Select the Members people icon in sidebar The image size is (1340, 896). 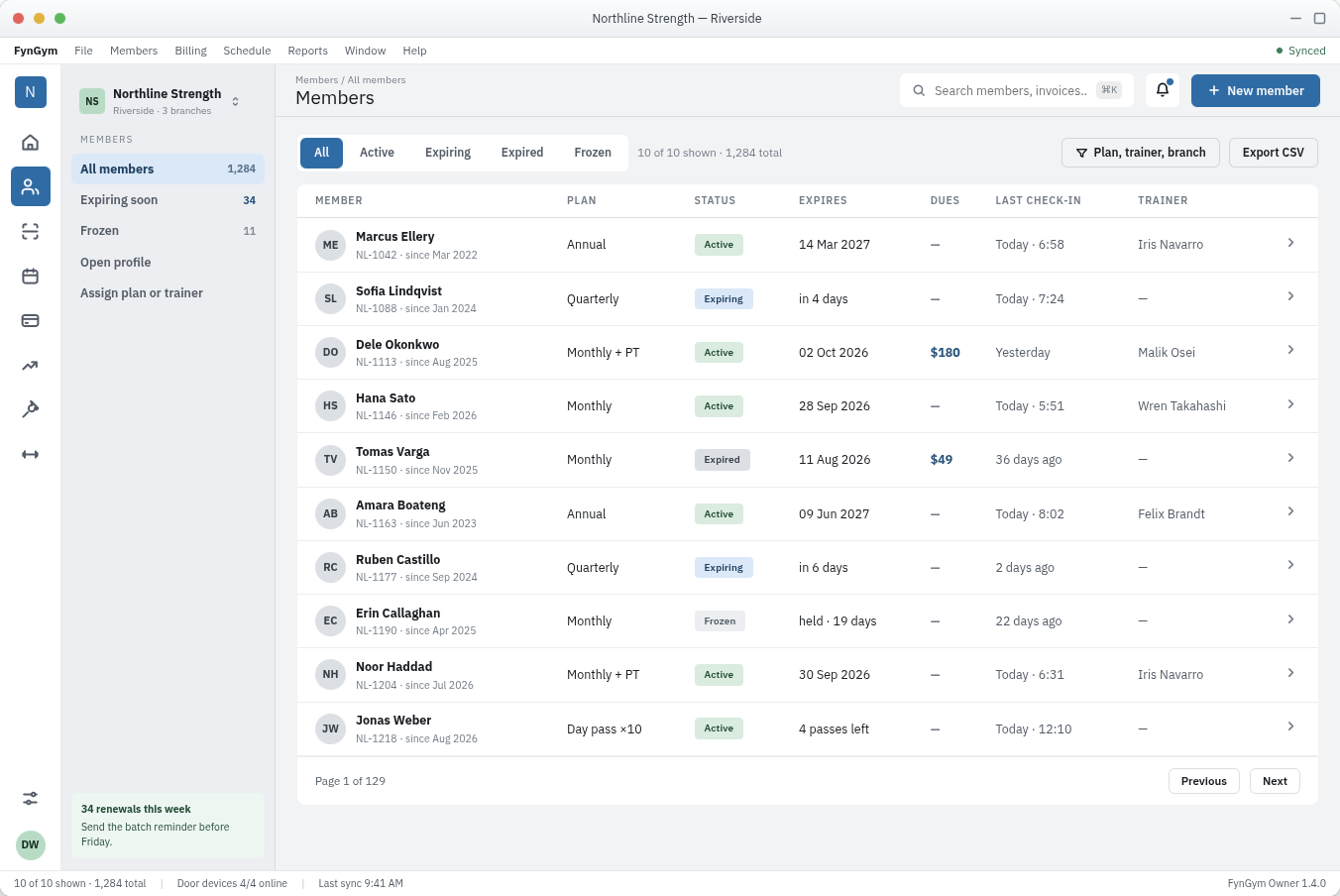31,186
